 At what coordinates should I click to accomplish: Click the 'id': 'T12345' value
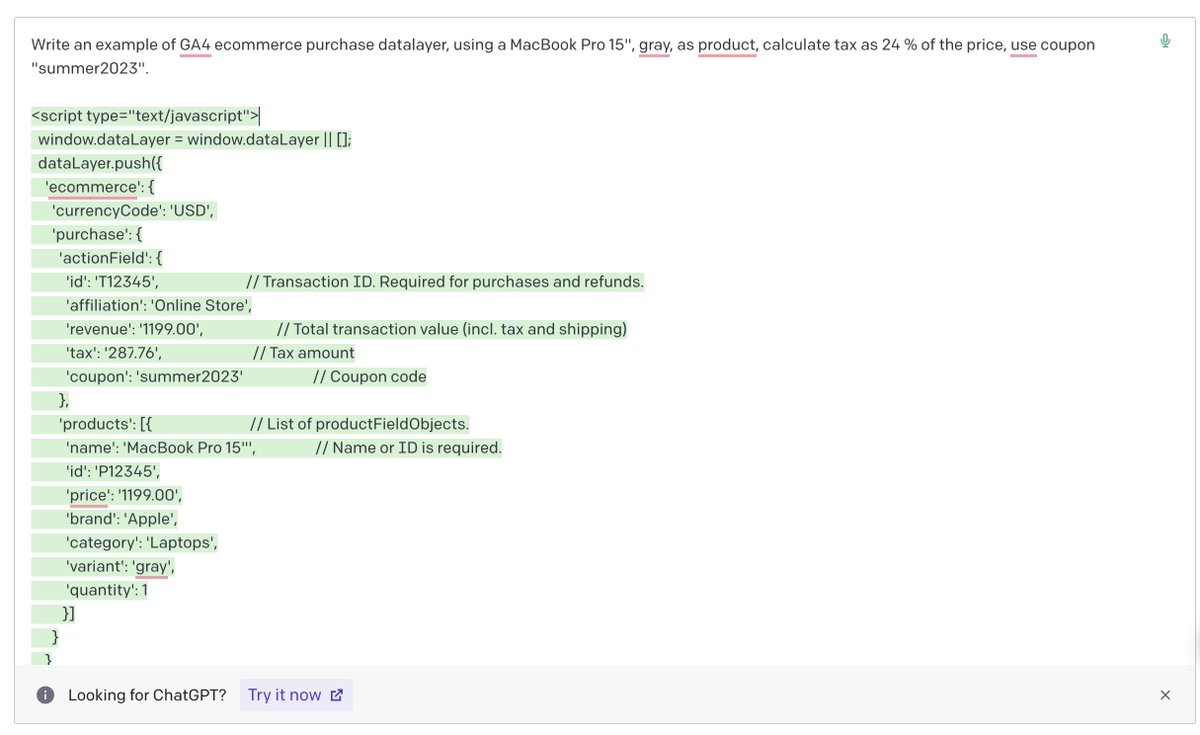click(112, 282)
